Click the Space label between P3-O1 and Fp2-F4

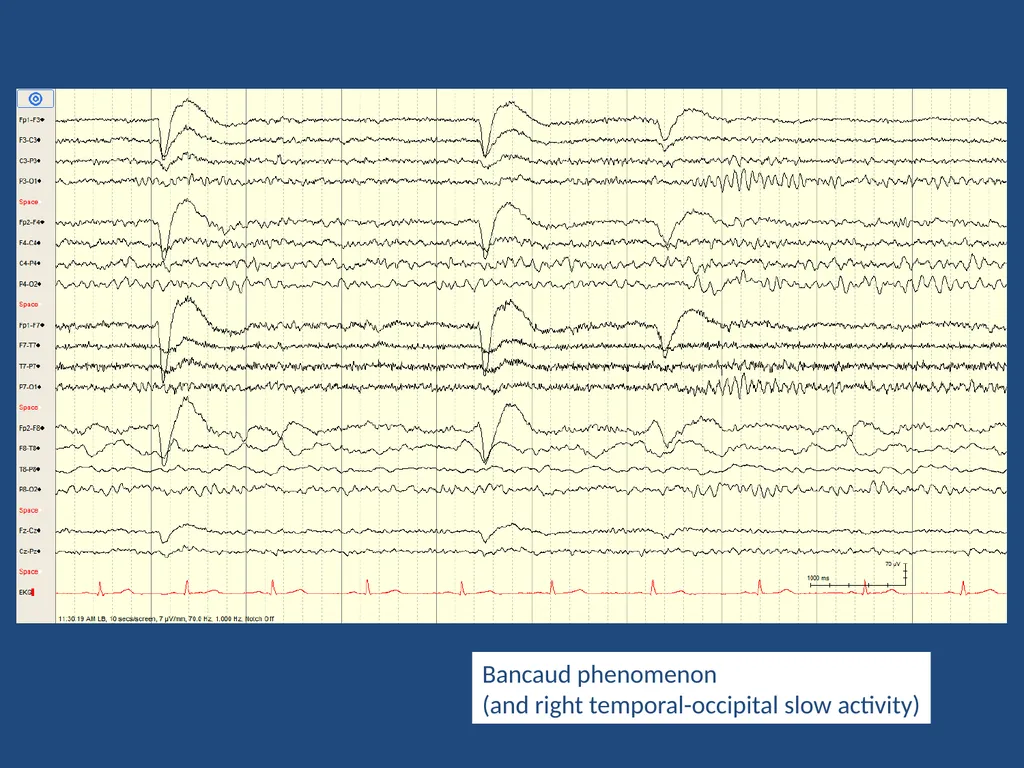click(x=28, y=202)
